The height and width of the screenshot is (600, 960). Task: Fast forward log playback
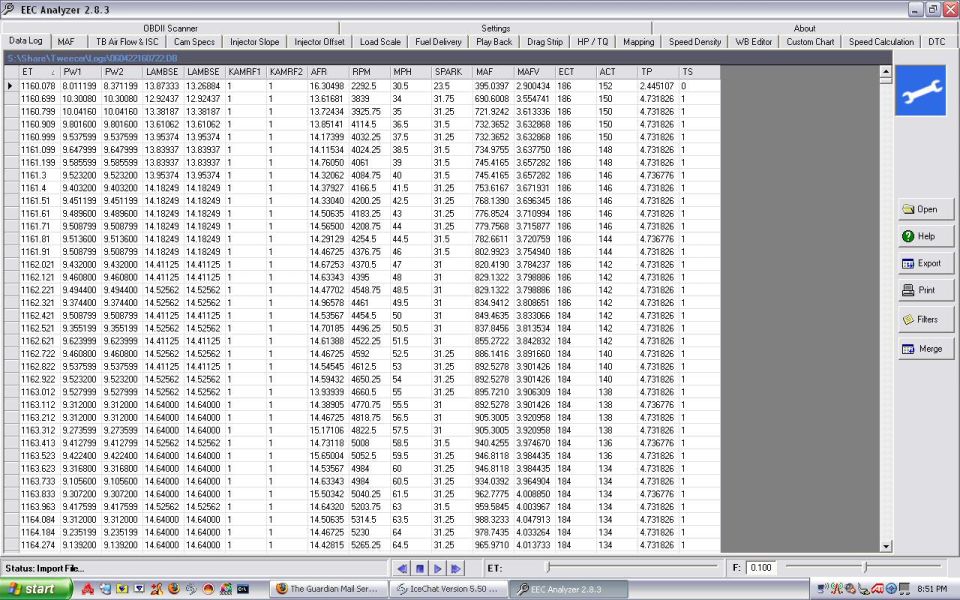tap(456, 569)
